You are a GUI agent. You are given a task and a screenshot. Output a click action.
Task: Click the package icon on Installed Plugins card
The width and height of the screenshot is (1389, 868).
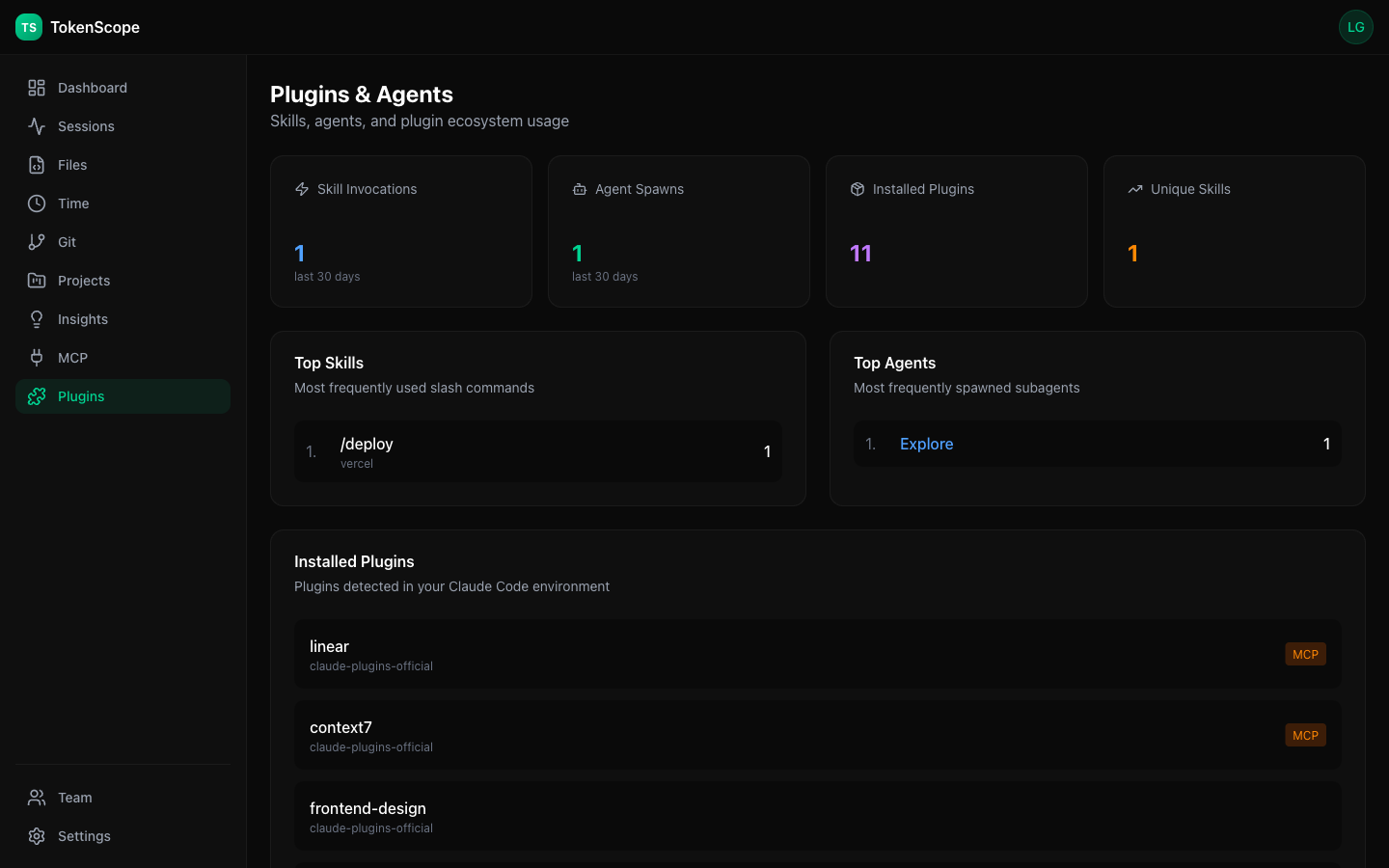(858, 189)
